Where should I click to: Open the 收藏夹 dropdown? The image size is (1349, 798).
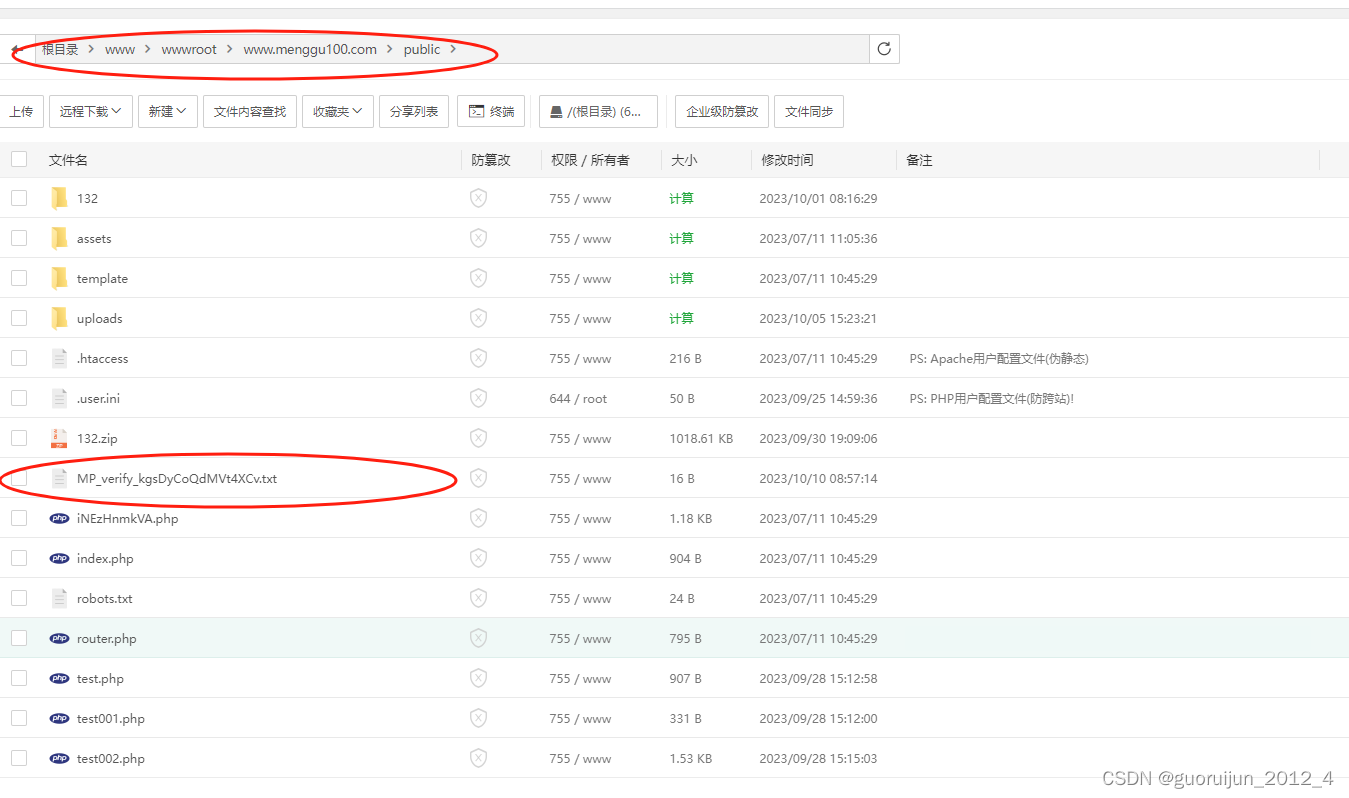(338, 111)
